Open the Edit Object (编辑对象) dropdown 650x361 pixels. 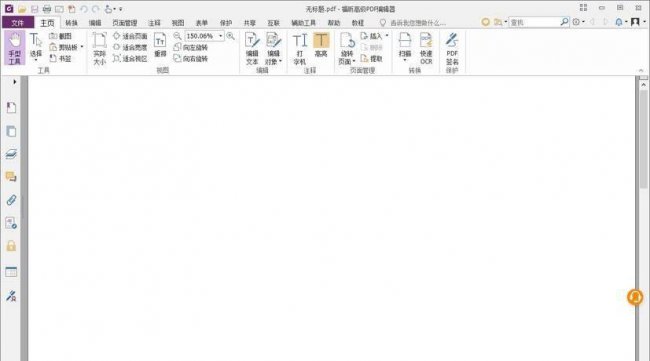(280, 61)
